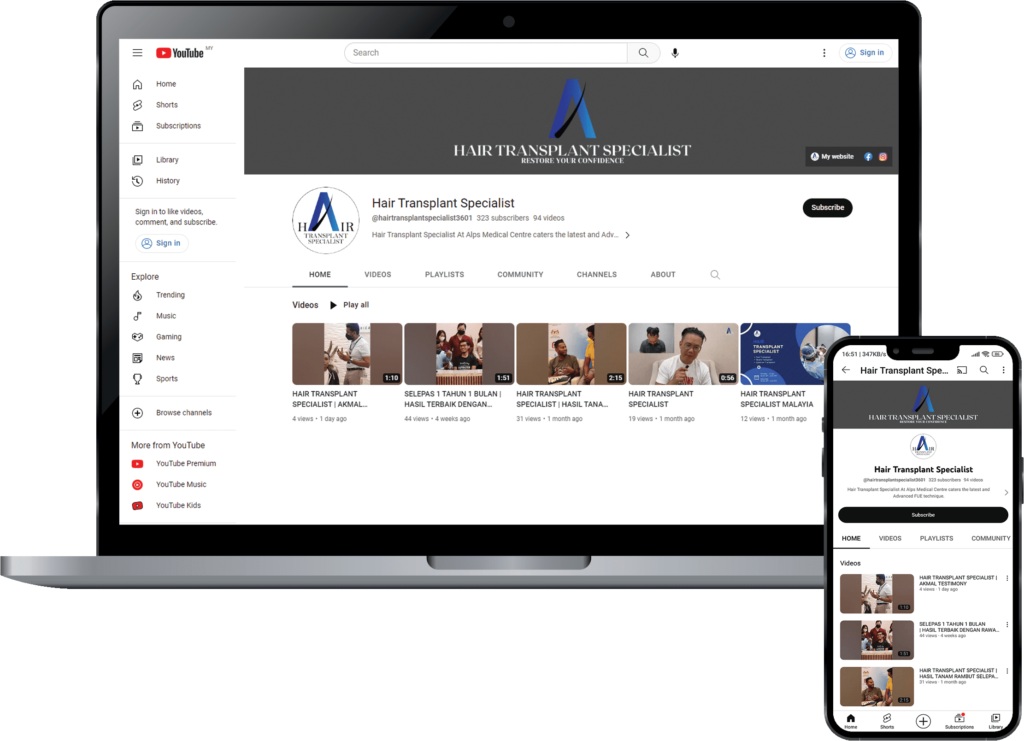Viewport: 1024px width, 741px height.
Task: Start a voice search with the microphone
Action: 675,52
